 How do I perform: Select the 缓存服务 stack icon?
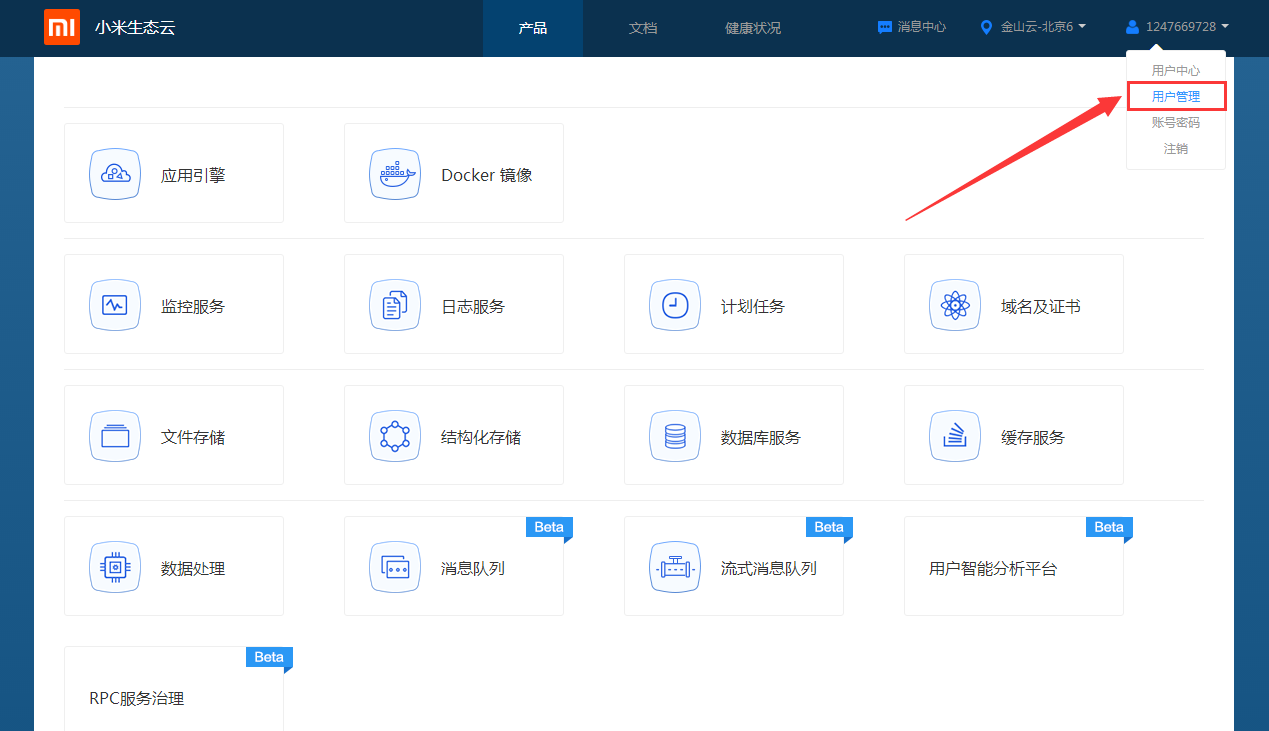pyautogui.click(x=955, y=436)
